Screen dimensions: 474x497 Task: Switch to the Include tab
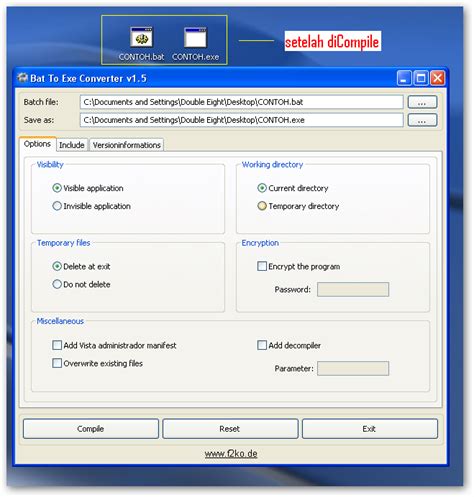pos(72,145)
